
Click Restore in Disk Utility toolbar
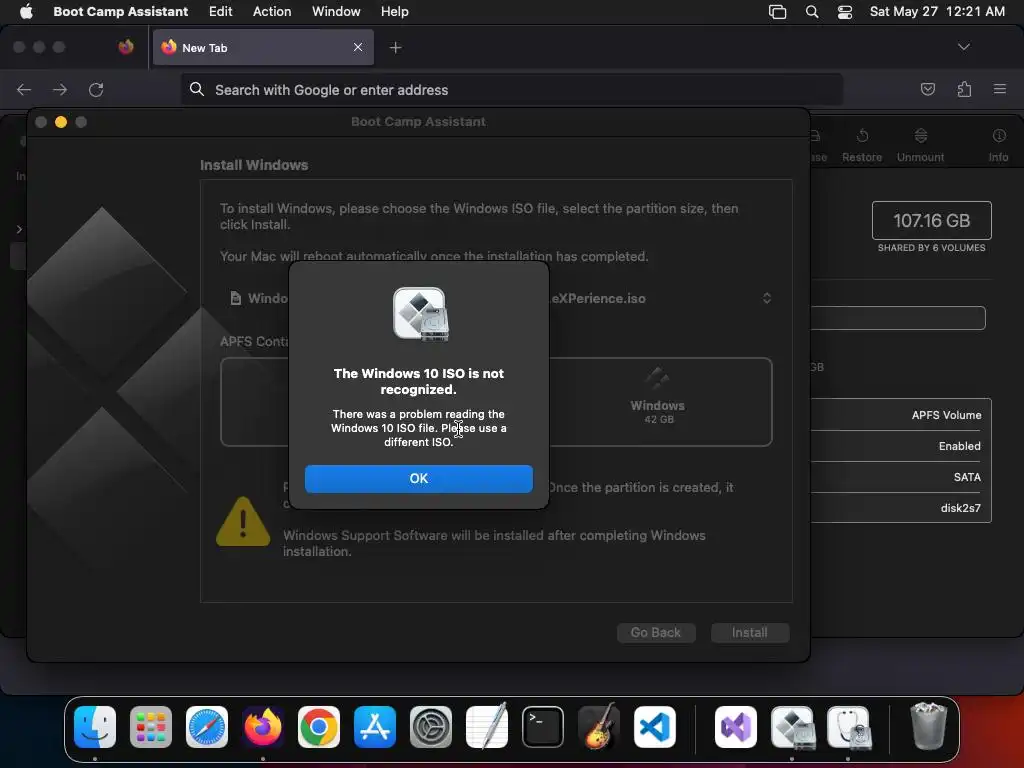(x=862, y=145)
